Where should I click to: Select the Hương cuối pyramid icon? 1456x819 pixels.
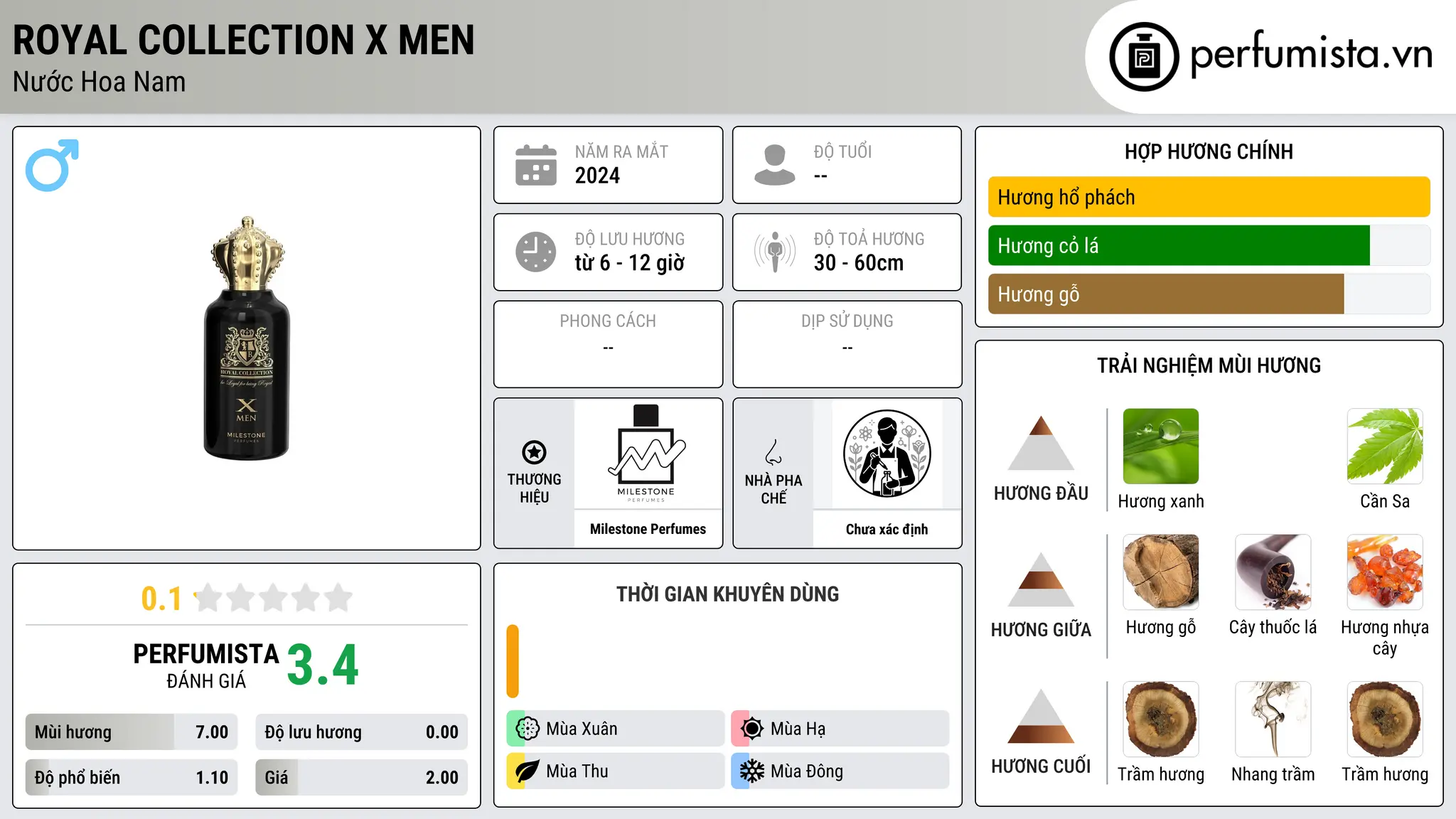click(1041, 716)
